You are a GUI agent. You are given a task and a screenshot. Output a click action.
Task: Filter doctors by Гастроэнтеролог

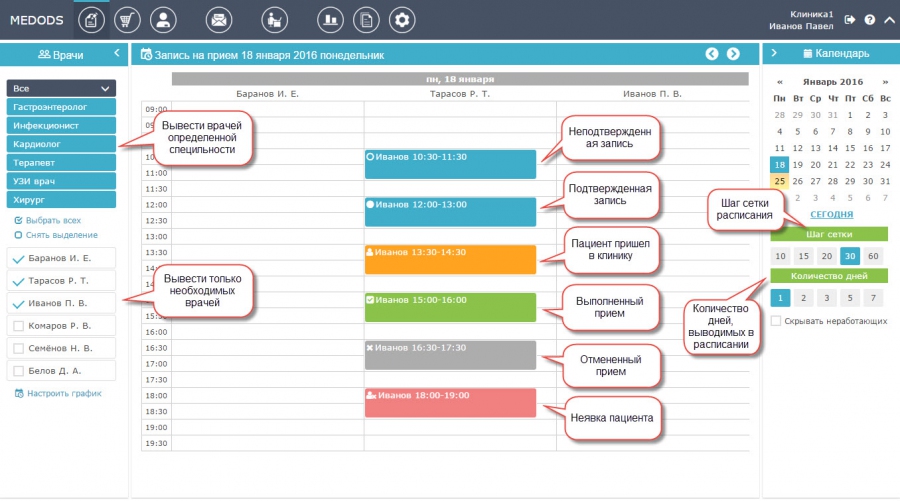click(x=61, y=107)
